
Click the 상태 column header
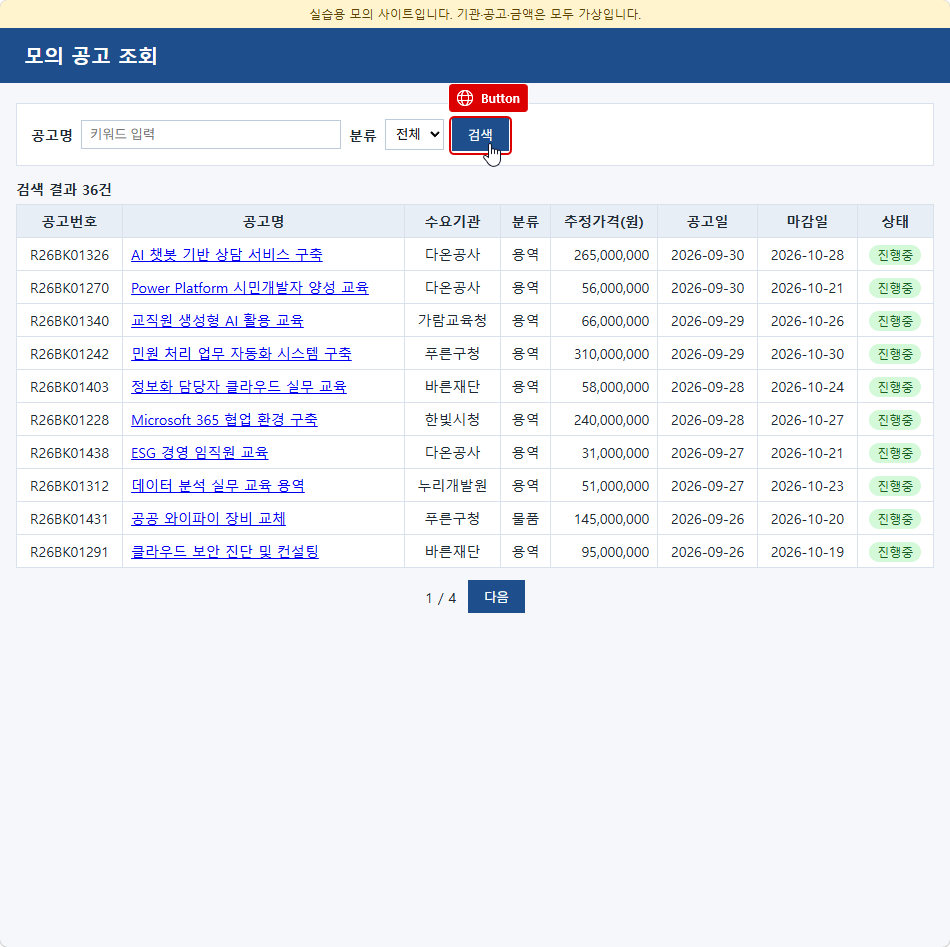tap(895, 221)
